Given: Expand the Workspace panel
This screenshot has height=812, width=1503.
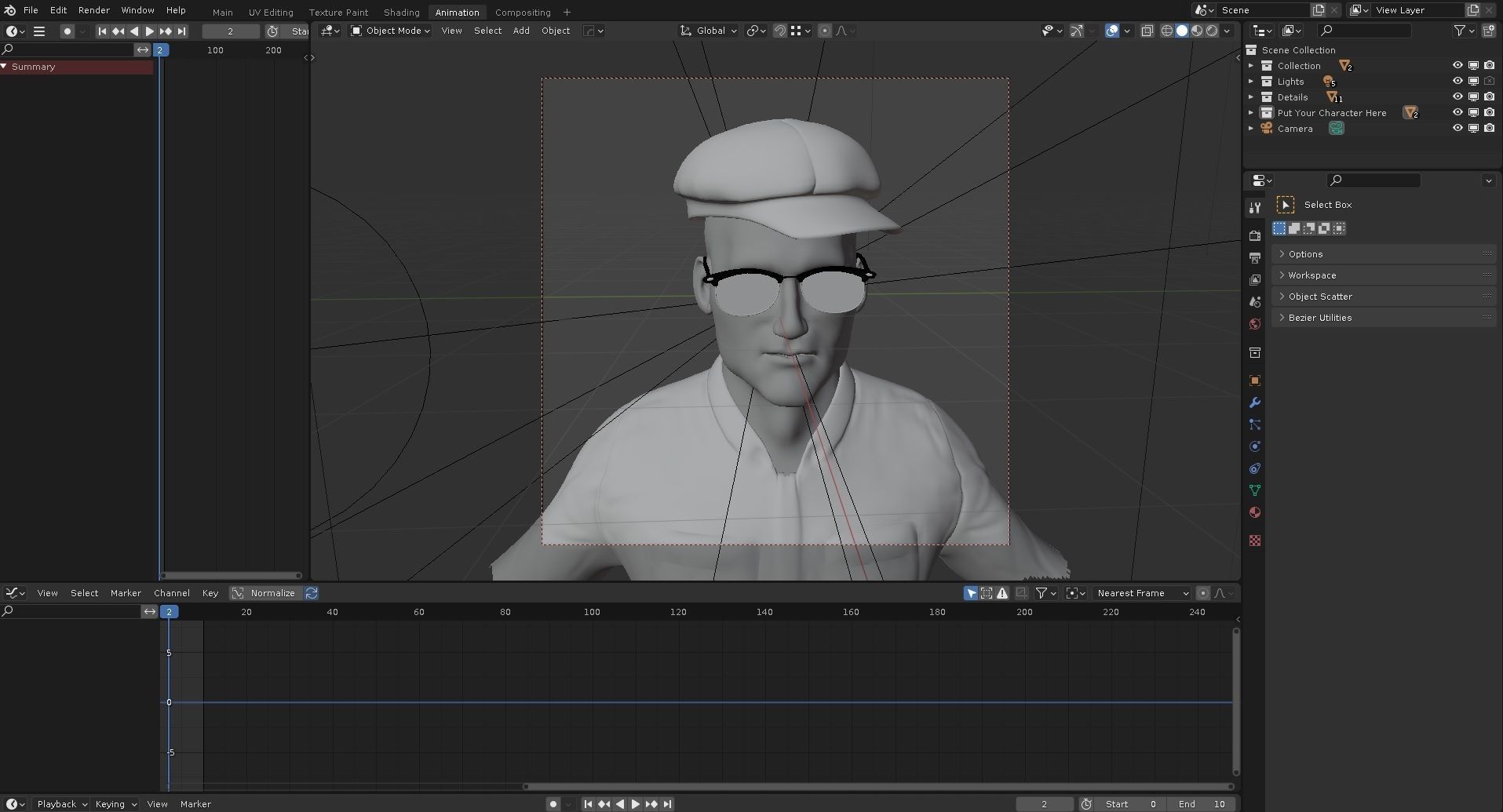Looking at the screenshot, I should pyautogui.click(x=1384, y=275).
